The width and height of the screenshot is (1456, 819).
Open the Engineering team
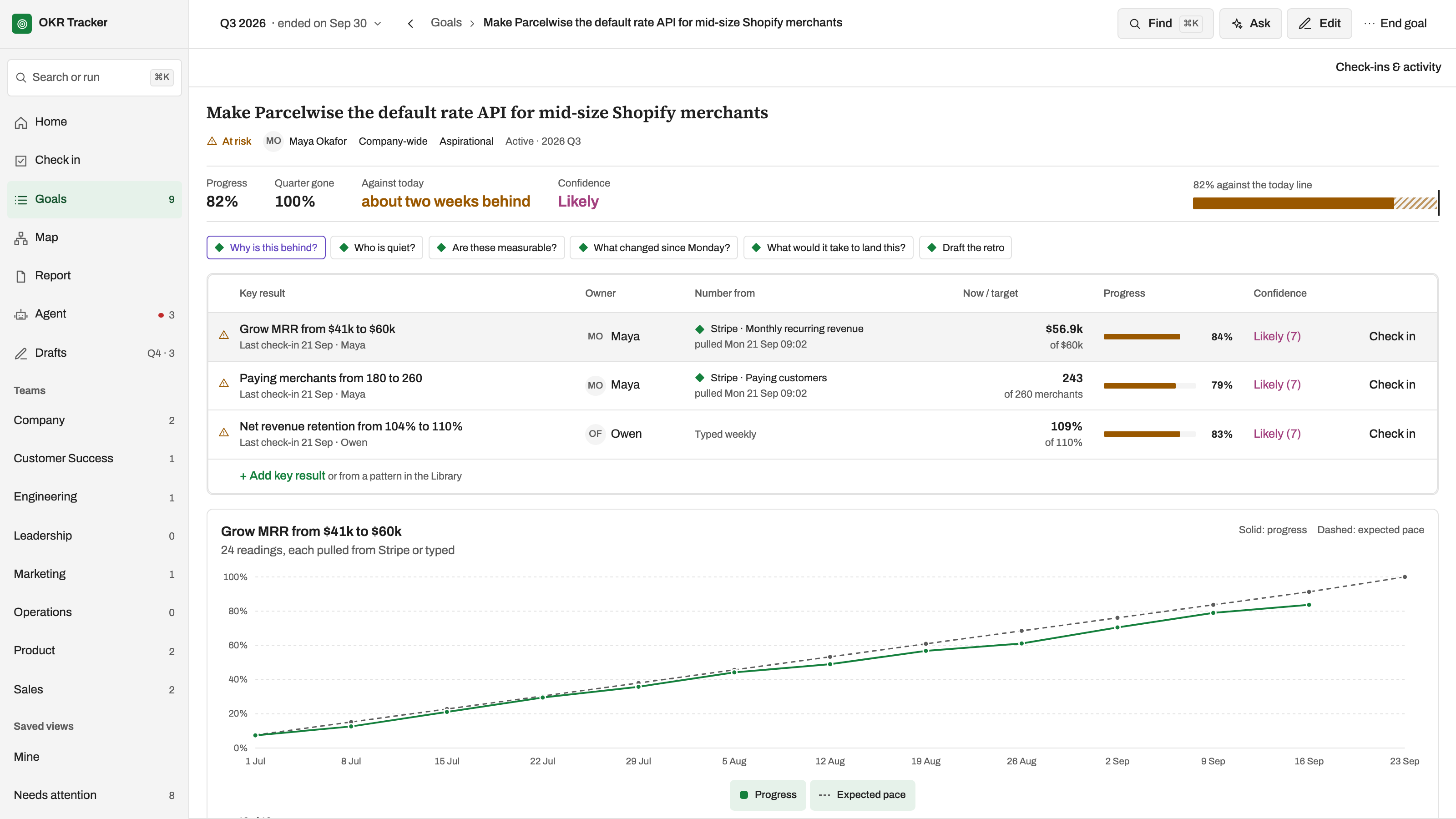94,497
